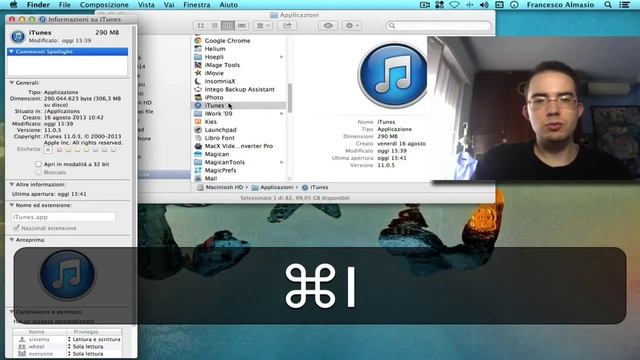Collapse the Anteprima section
The width and height of the screenshot is (640, 360).
12,240
